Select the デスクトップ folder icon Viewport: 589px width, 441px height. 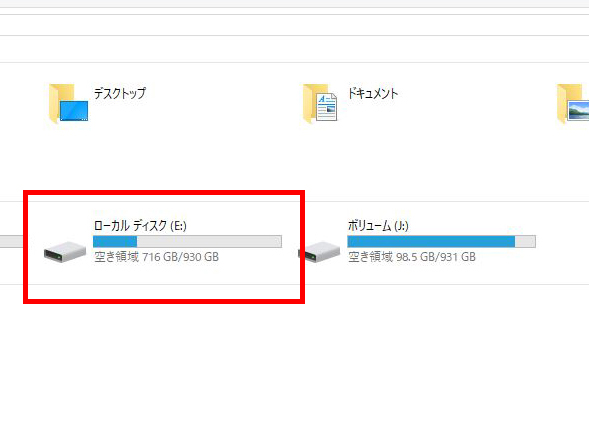(x=68, y=103)
